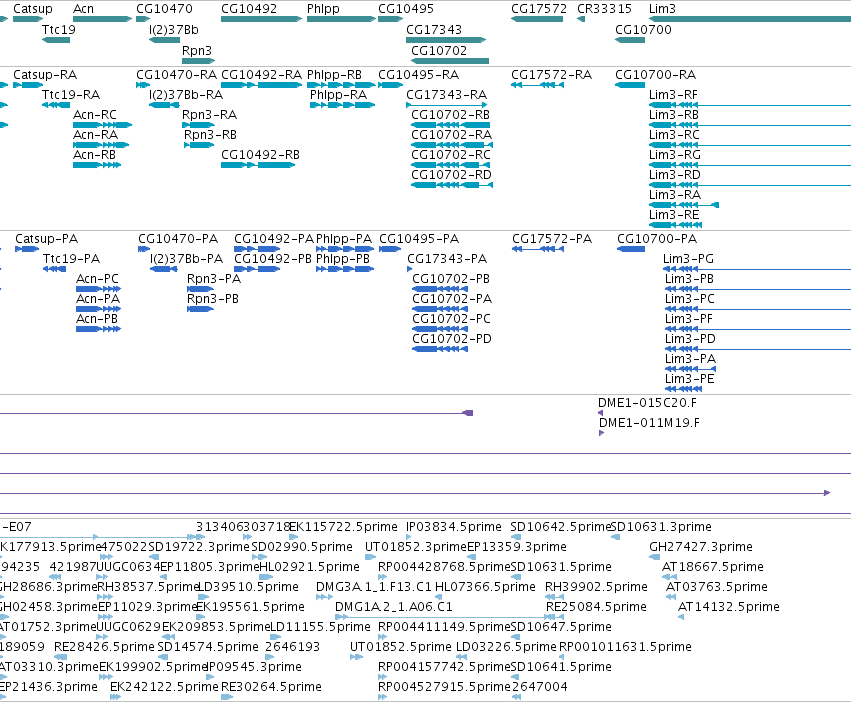Open the Acn gene in the gene track

coord(103,19)
